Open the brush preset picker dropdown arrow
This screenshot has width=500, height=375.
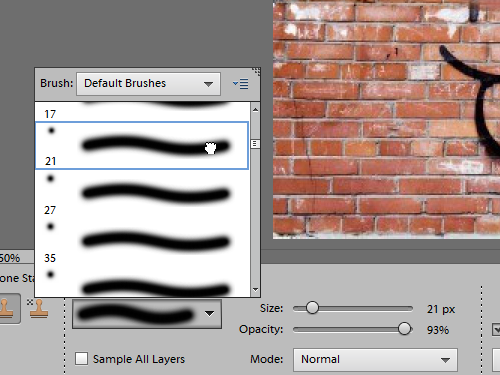point(209,313)
